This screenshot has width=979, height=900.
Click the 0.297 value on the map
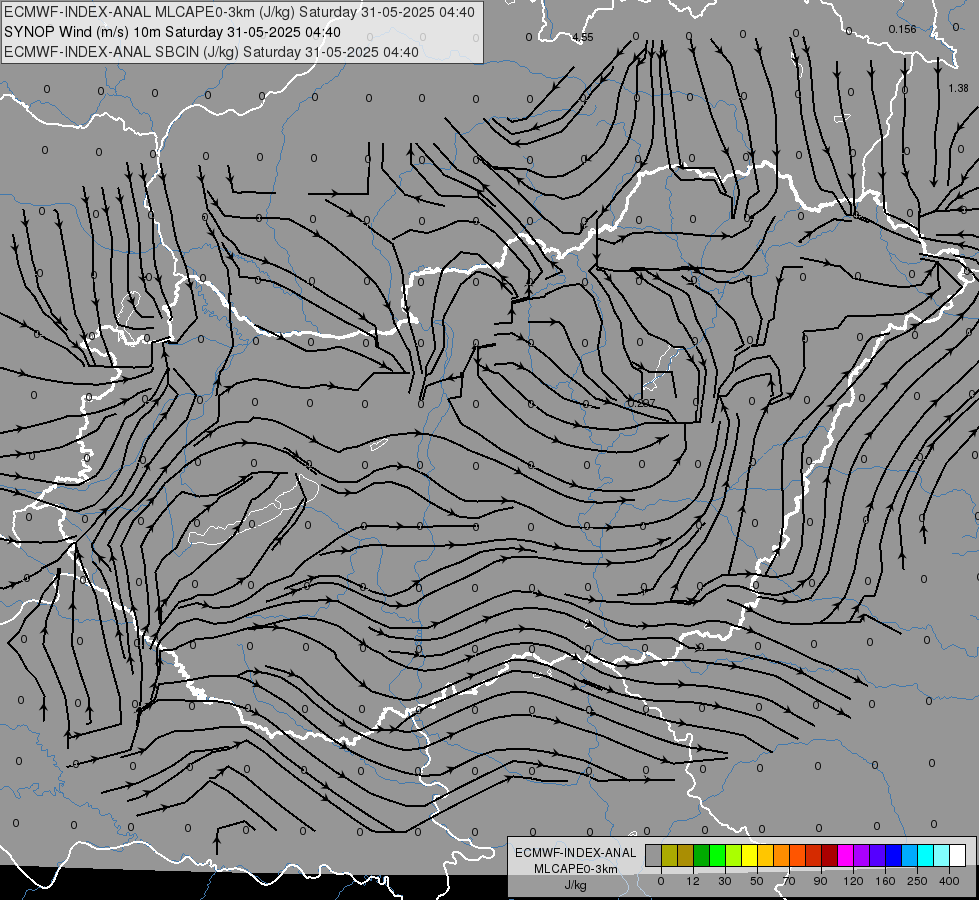click(642, 403)
